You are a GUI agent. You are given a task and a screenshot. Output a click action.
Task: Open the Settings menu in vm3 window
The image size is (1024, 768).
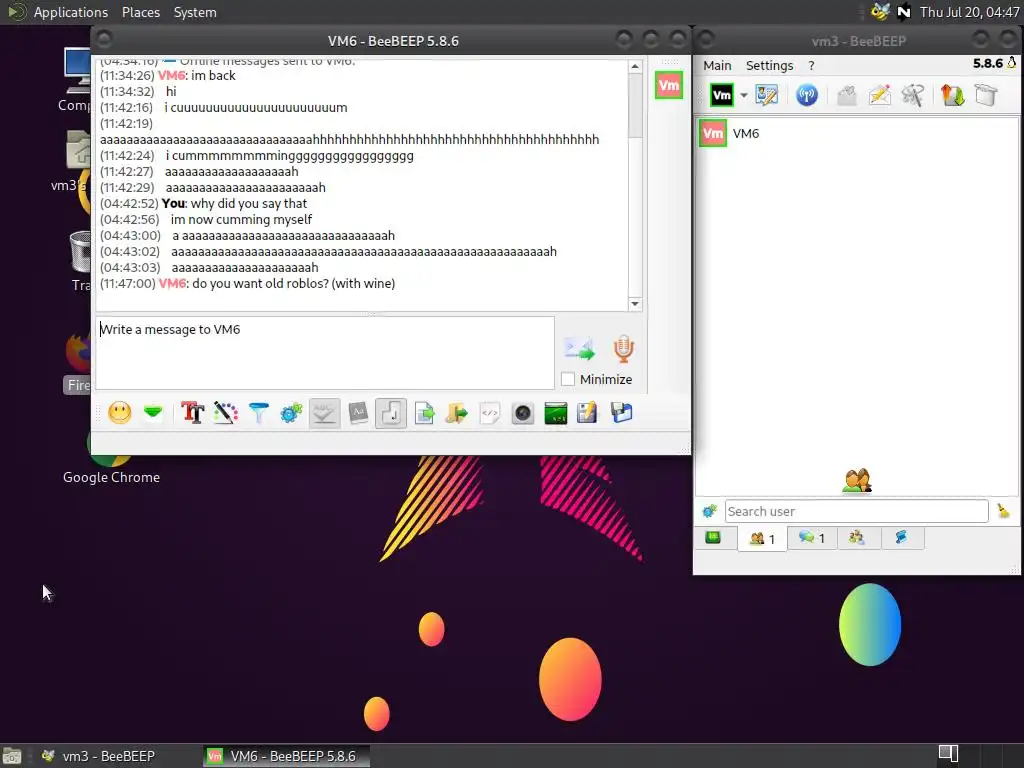[x=769, y=65]
